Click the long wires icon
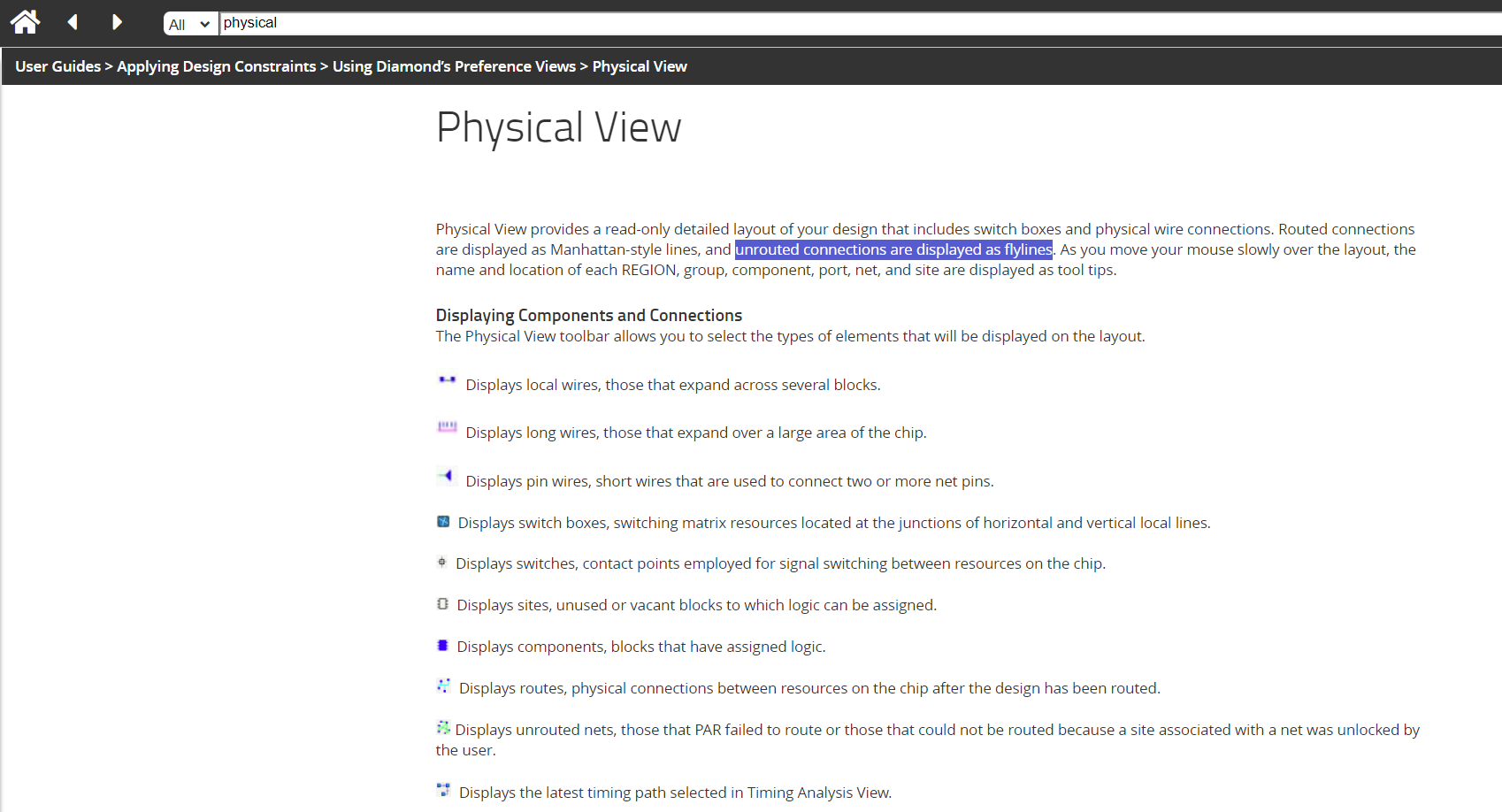This screenshot has height=812, width=1502. 447,427
